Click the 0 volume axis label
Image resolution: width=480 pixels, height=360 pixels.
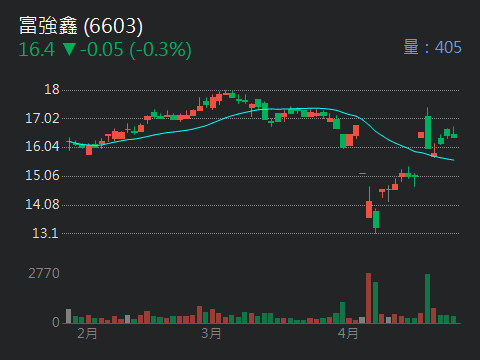point(56,322)
